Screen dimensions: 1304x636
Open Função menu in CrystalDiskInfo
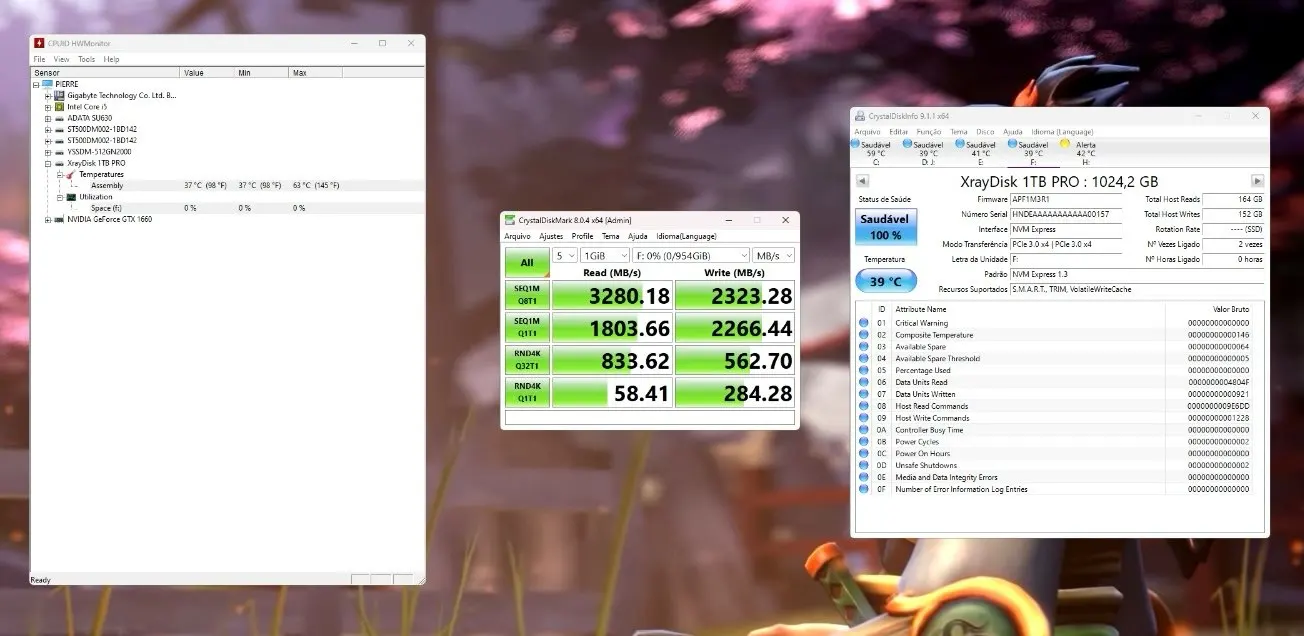pyautogui.click(x=929, y=132)
